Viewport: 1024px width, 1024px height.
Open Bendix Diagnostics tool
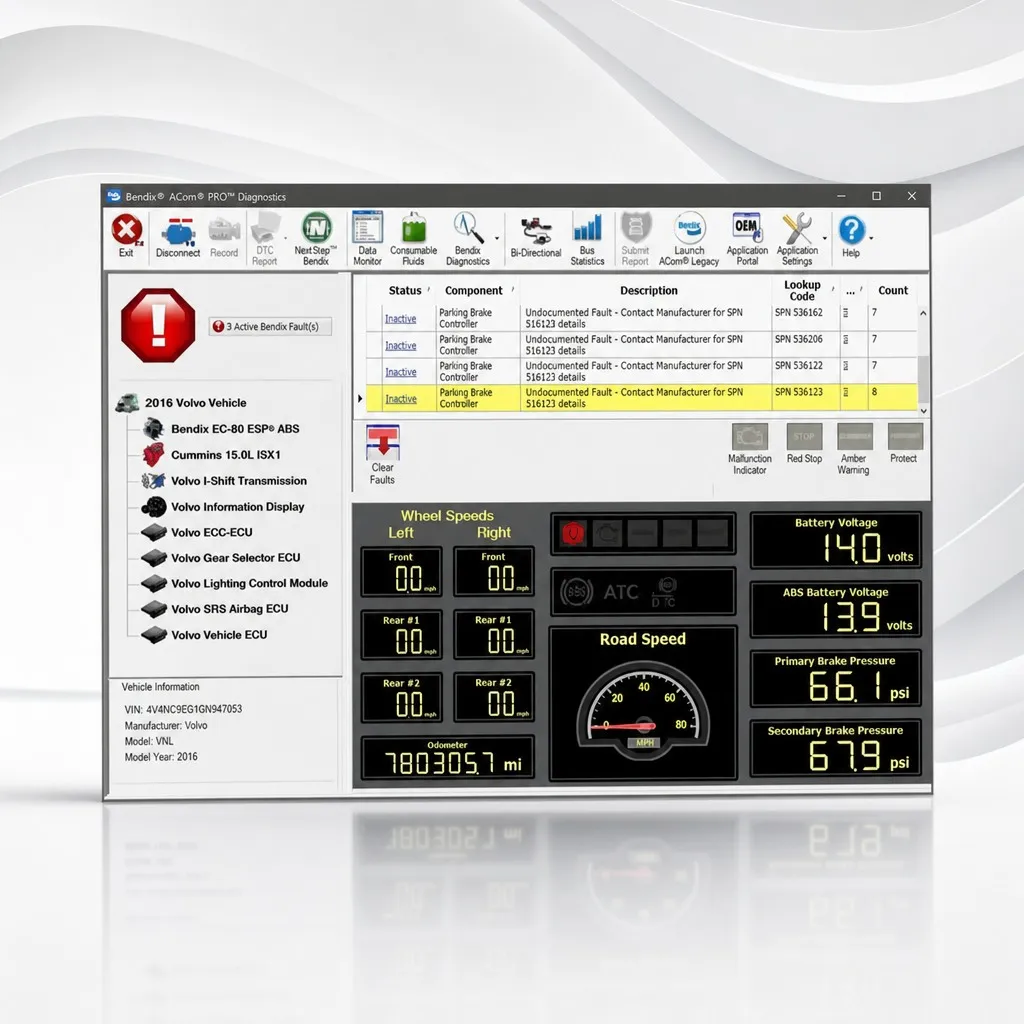point(468,238)
